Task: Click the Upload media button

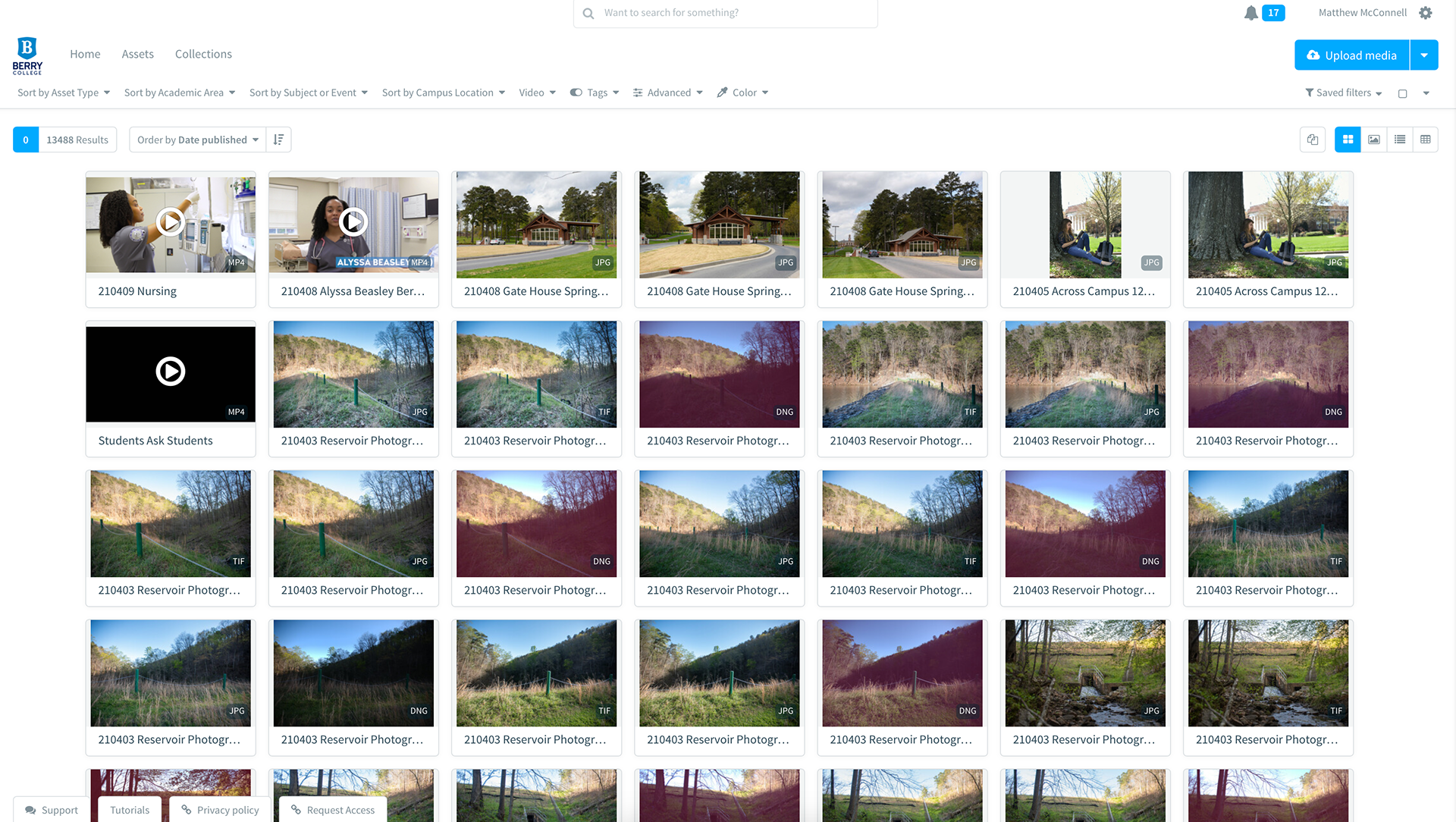Action: pyautogui.click(x=1351, y=55)
